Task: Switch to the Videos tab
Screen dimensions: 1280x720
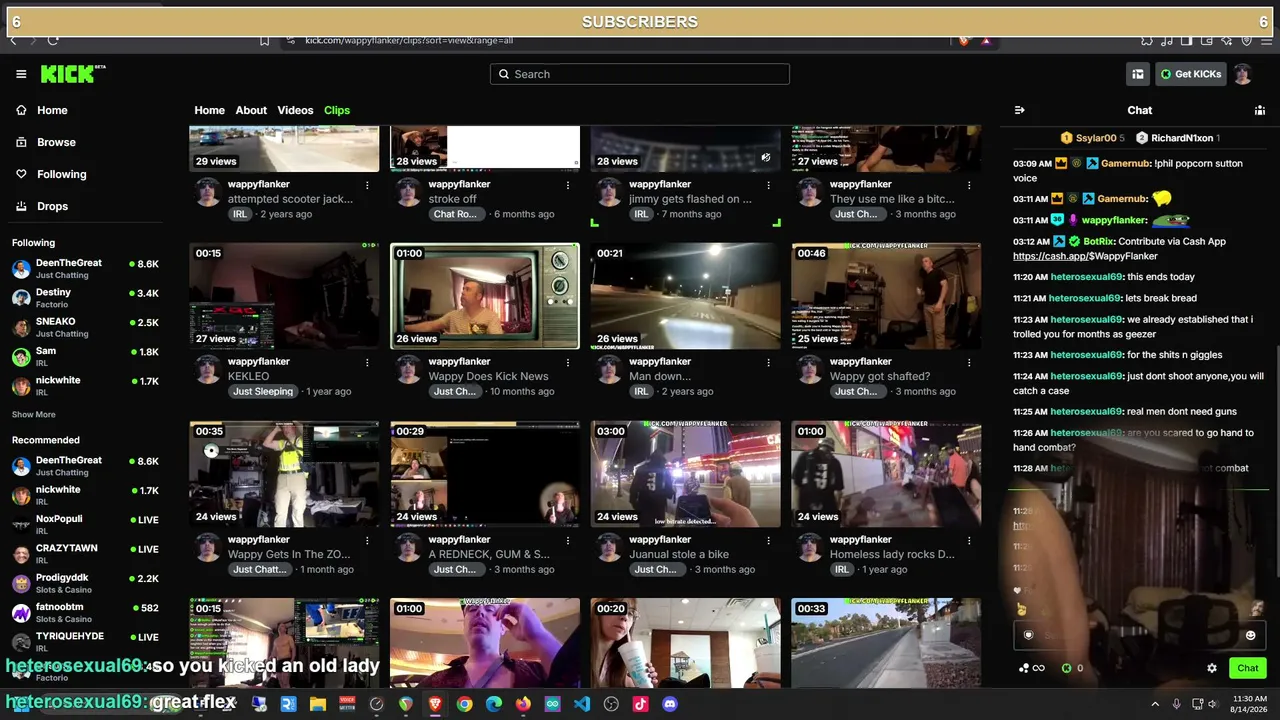Action: (295, 110)
